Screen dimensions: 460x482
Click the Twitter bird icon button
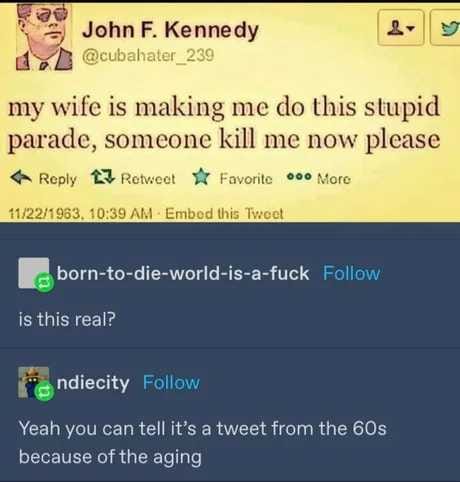446,28
